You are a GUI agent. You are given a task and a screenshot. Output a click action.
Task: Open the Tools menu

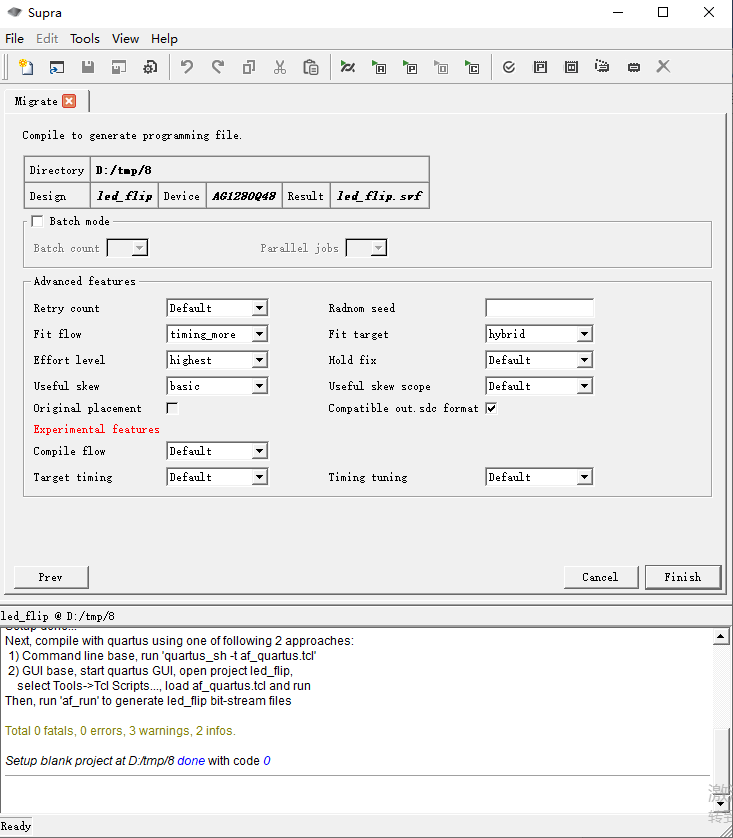coord(85,38)
